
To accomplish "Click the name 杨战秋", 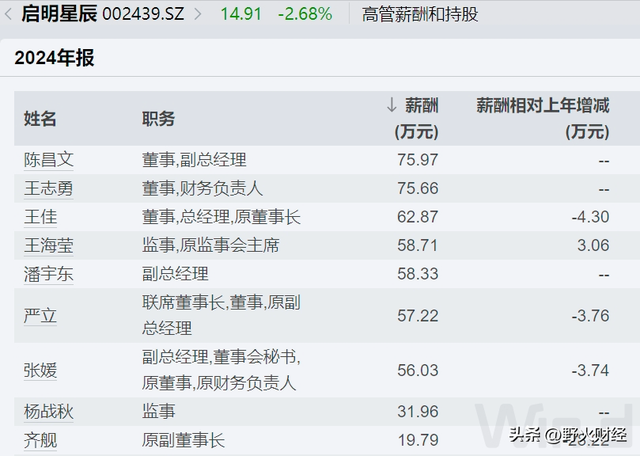I will pos(49,411).
